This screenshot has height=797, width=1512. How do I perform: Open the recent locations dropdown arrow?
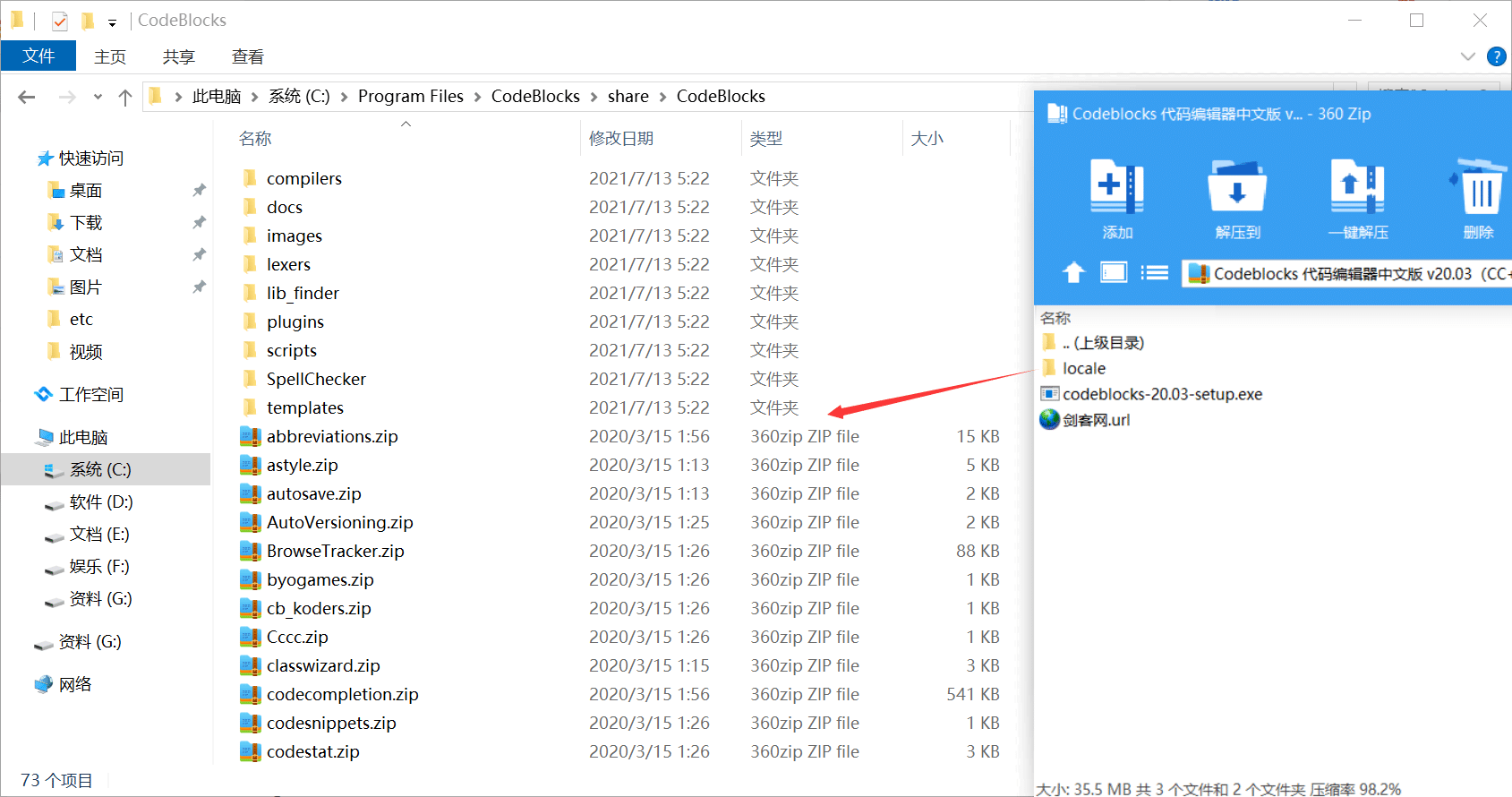pyautogui.click(x=98, y=97)
